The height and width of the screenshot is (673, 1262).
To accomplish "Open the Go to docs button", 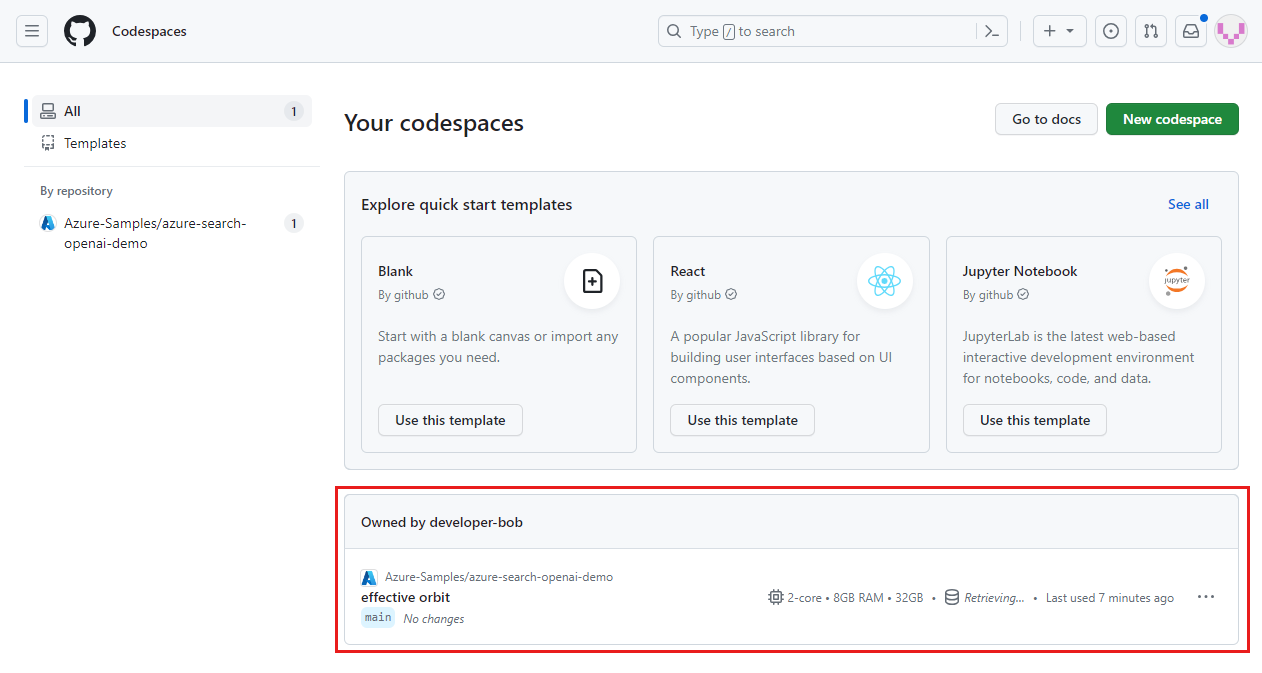I will coord(1046,119).
